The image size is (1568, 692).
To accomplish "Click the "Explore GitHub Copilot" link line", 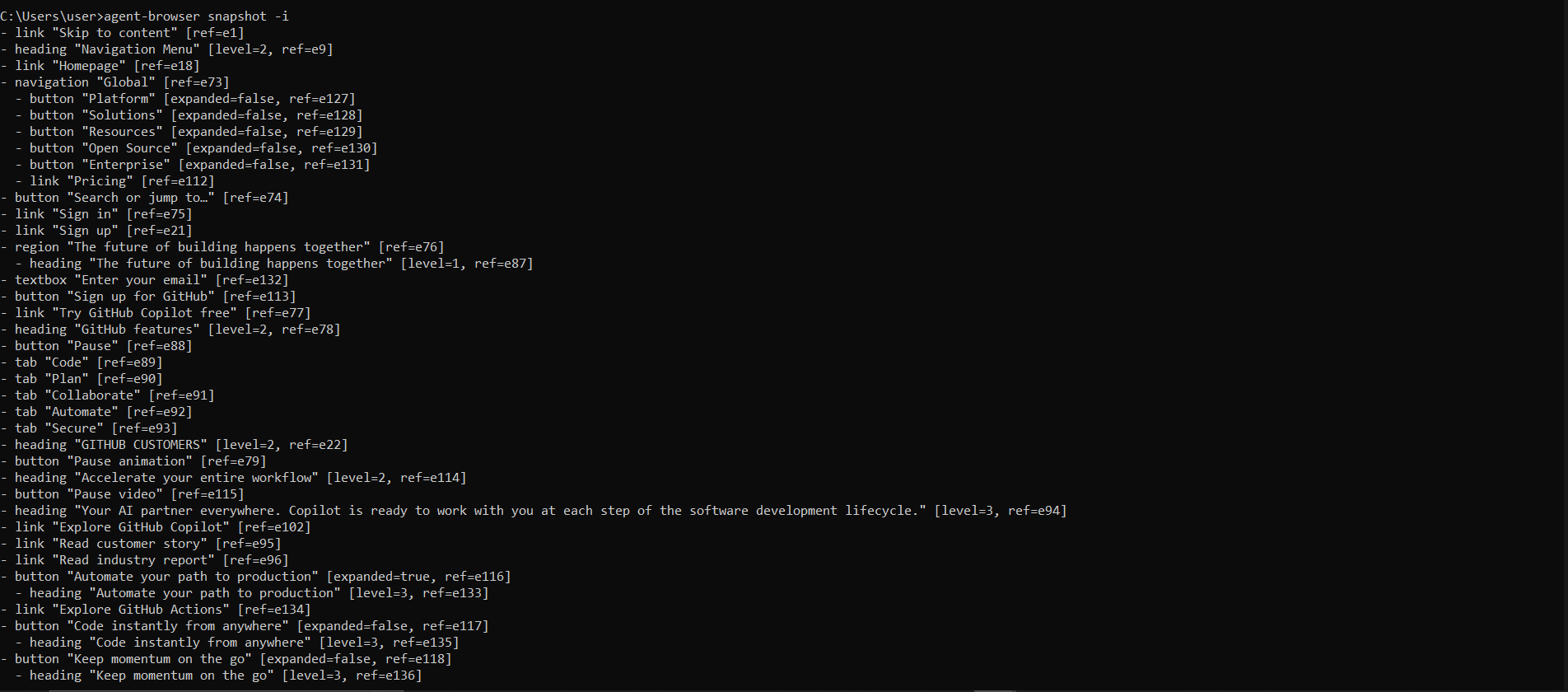I will [x=155, y=527].
